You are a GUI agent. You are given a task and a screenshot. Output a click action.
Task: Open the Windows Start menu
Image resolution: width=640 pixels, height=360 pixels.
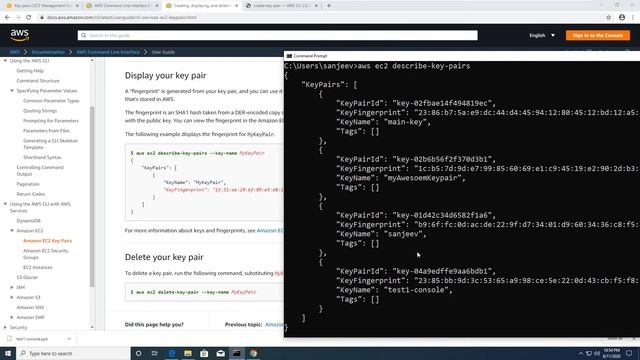point(8,353)
